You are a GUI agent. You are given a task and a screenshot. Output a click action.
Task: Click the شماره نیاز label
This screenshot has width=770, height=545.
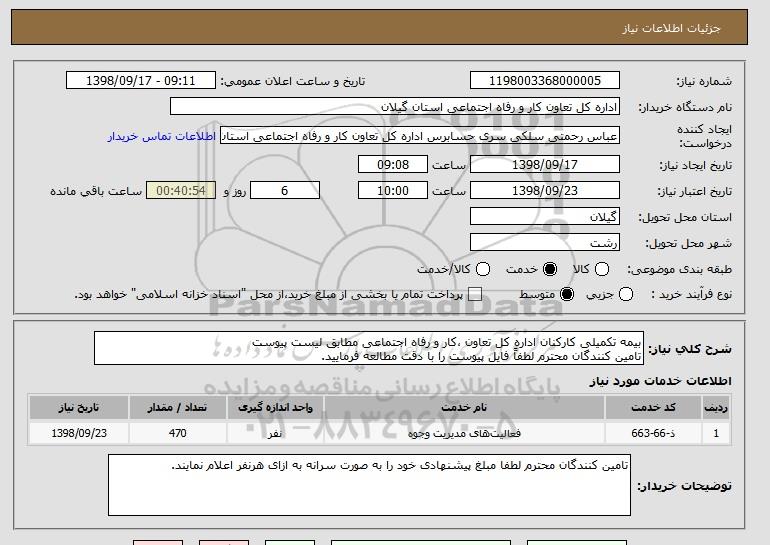coord(704,81)
